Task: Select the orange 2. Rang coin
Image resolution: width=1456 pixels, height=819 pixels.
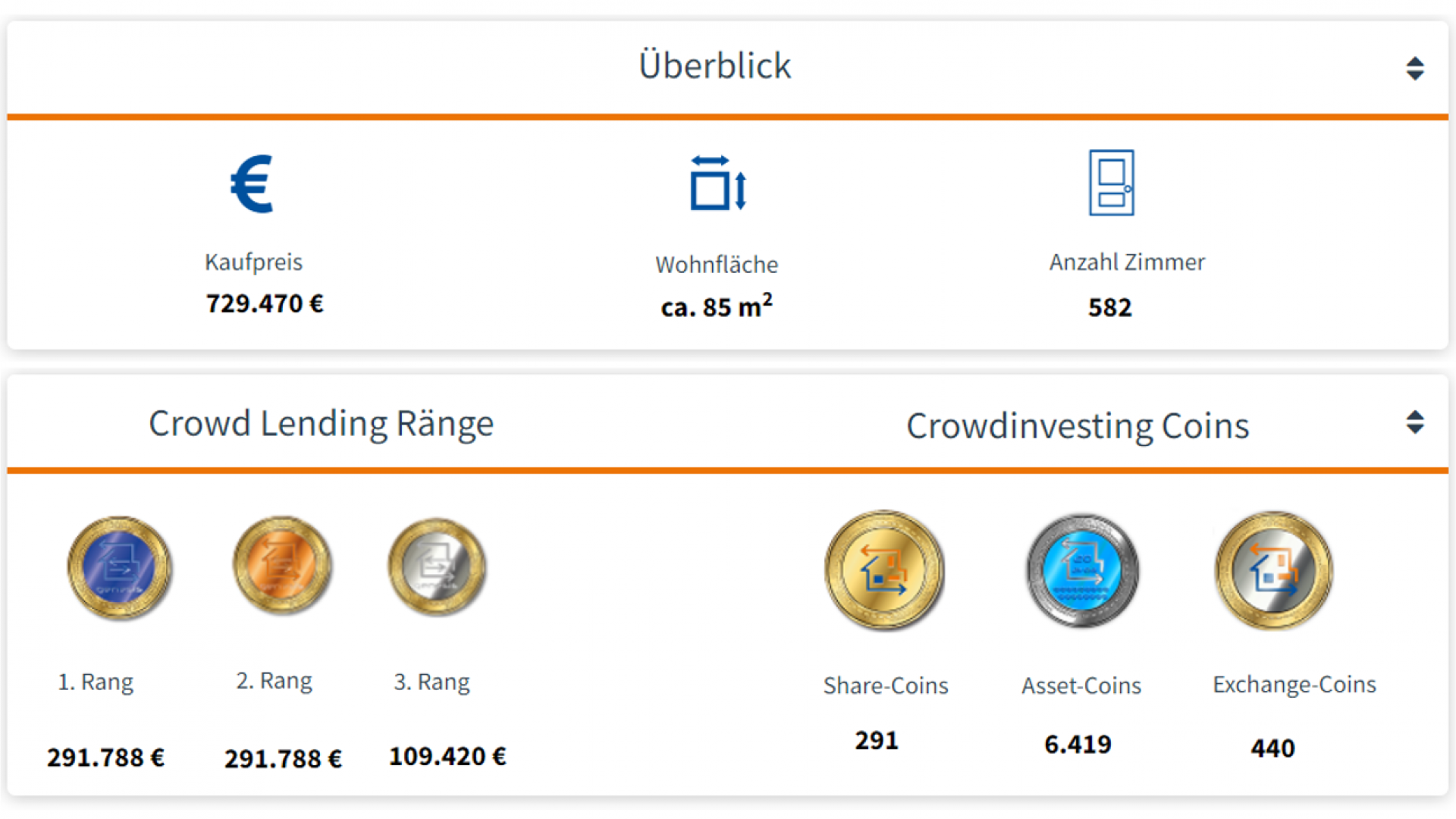Action: point(282,566)
